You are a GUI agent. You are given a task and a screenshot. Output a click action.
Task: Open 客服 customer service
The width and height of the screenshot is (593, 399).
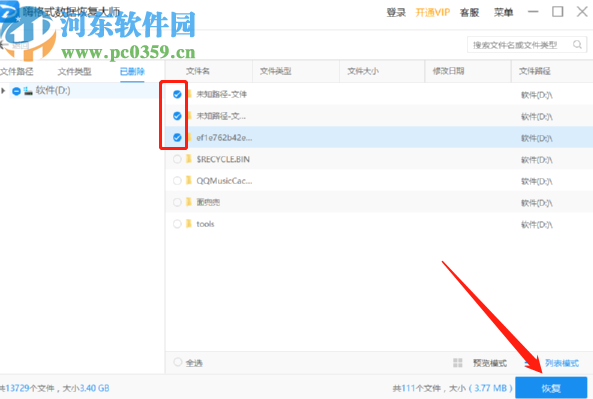(x=469, y=12)
